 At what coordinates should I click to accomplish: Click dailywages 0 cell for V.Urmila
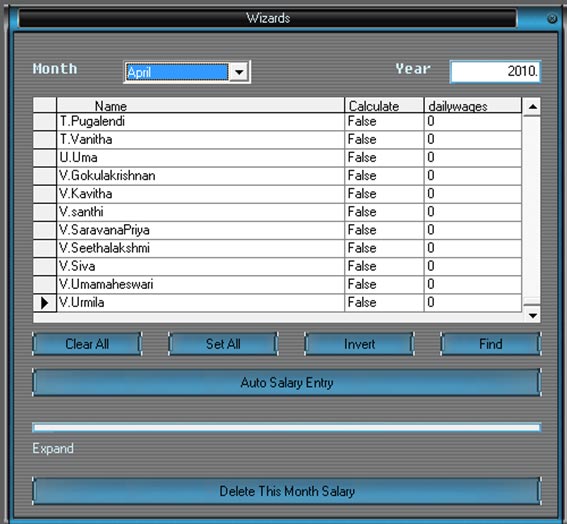pos(473,303)
